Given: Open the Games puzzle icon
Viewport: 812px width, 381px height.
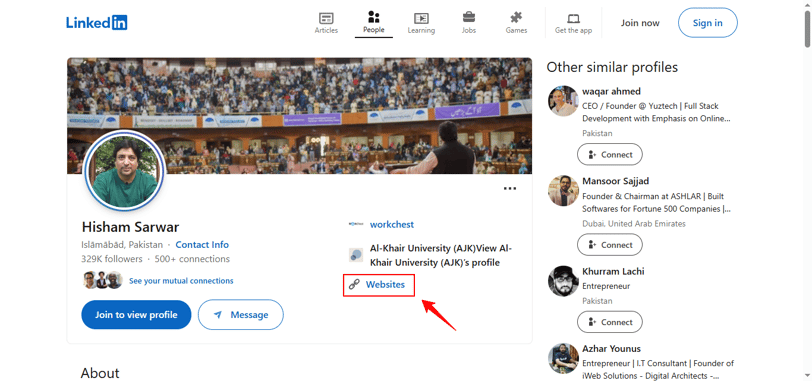Looking at the screenshot, I should pyautogui.click(x=516, y=18).
